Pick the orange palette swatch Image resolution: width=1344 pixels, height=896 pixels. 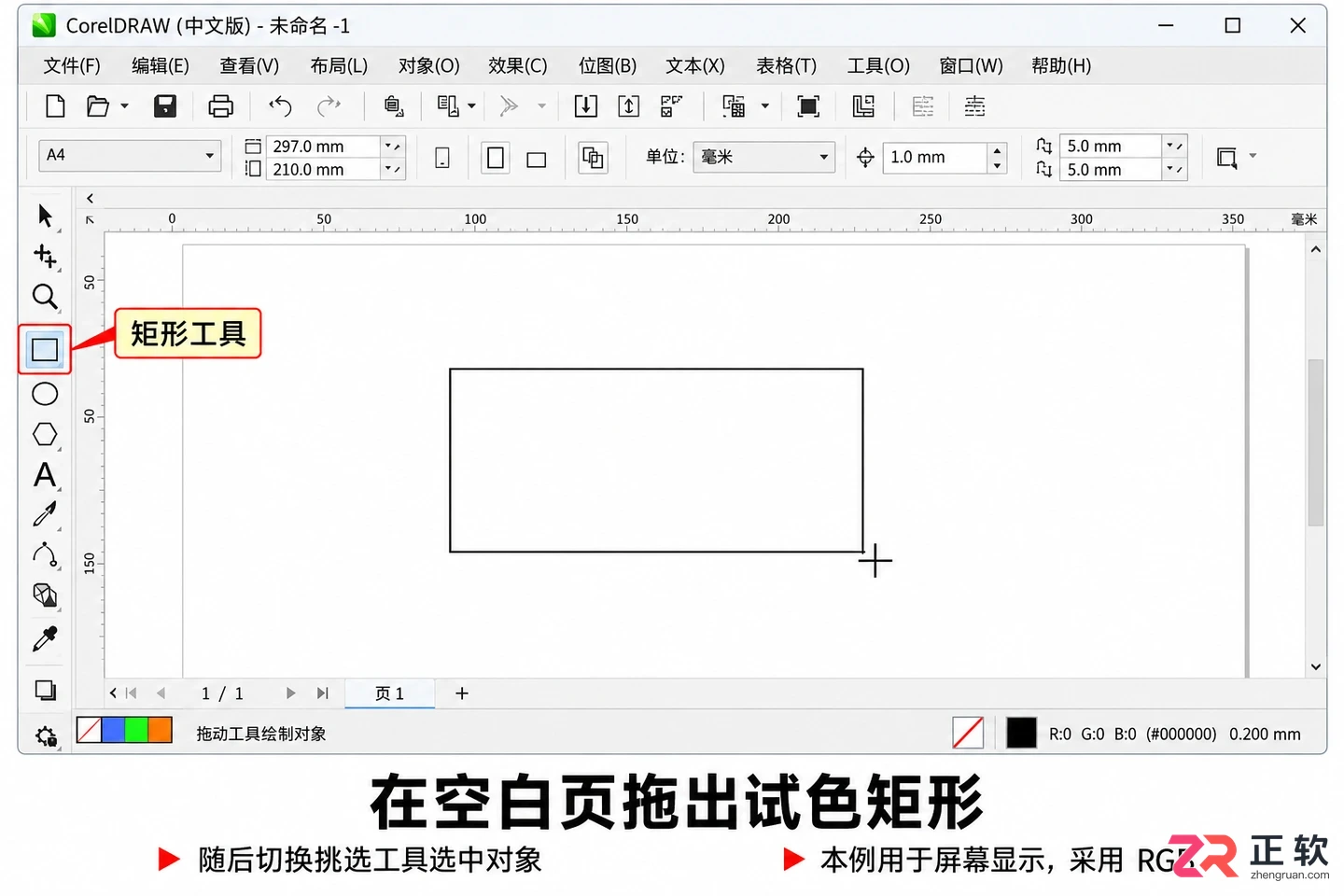160,730
